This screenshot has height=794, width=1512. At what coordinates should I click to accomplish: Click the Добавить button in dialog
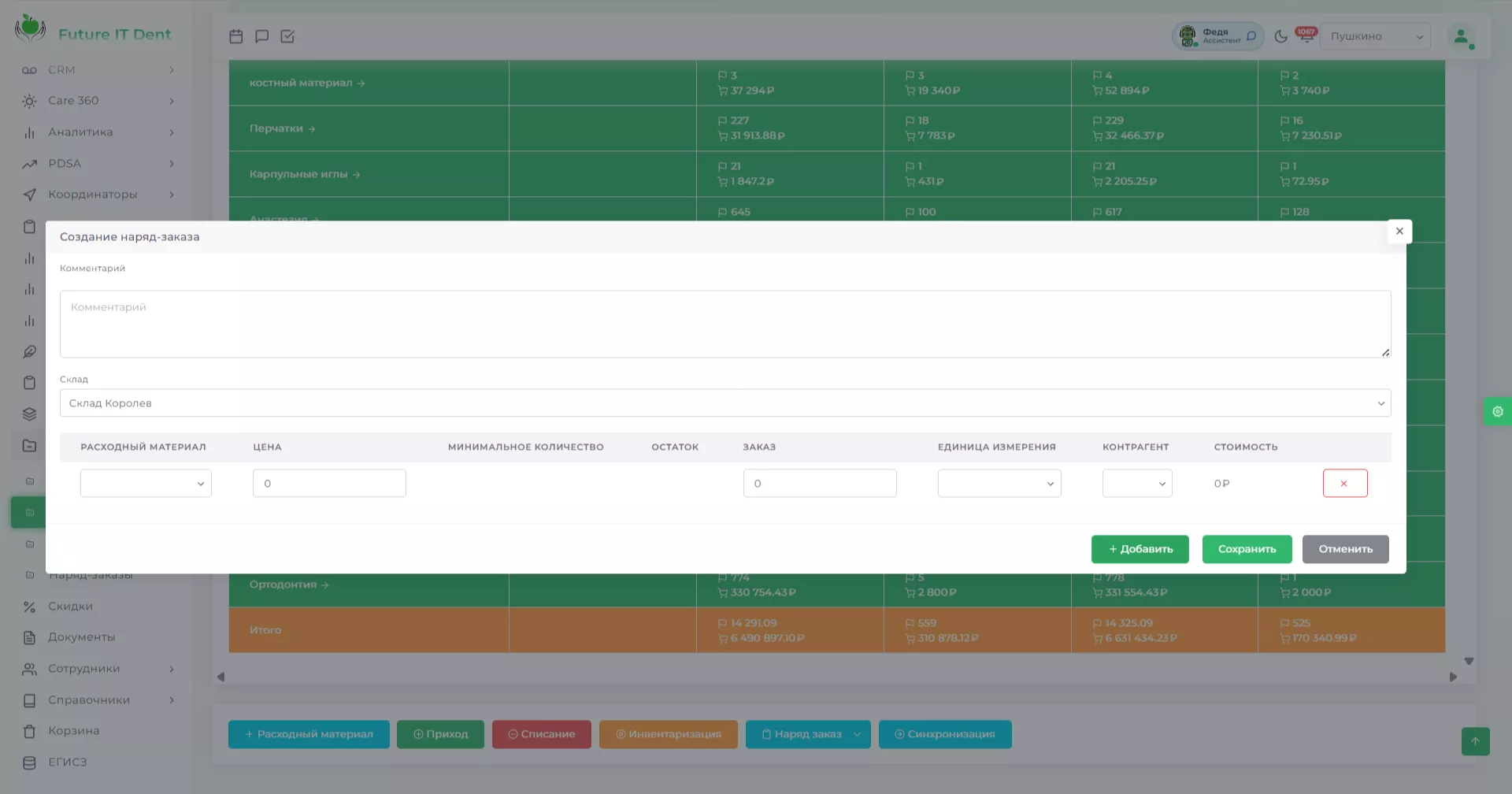pyautogui.click(x=1140, y=549)
